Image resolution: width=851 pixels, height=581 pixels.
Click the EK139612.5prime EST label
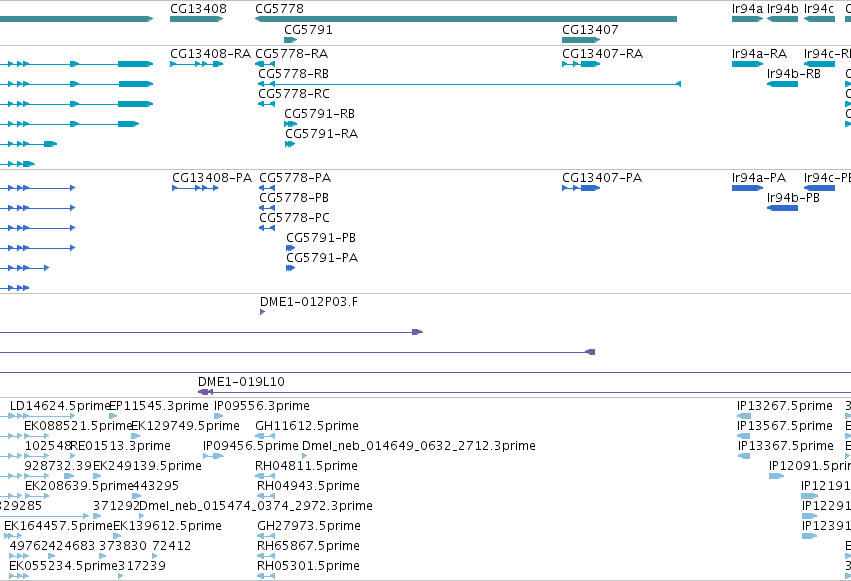click(x=167, y=526)
